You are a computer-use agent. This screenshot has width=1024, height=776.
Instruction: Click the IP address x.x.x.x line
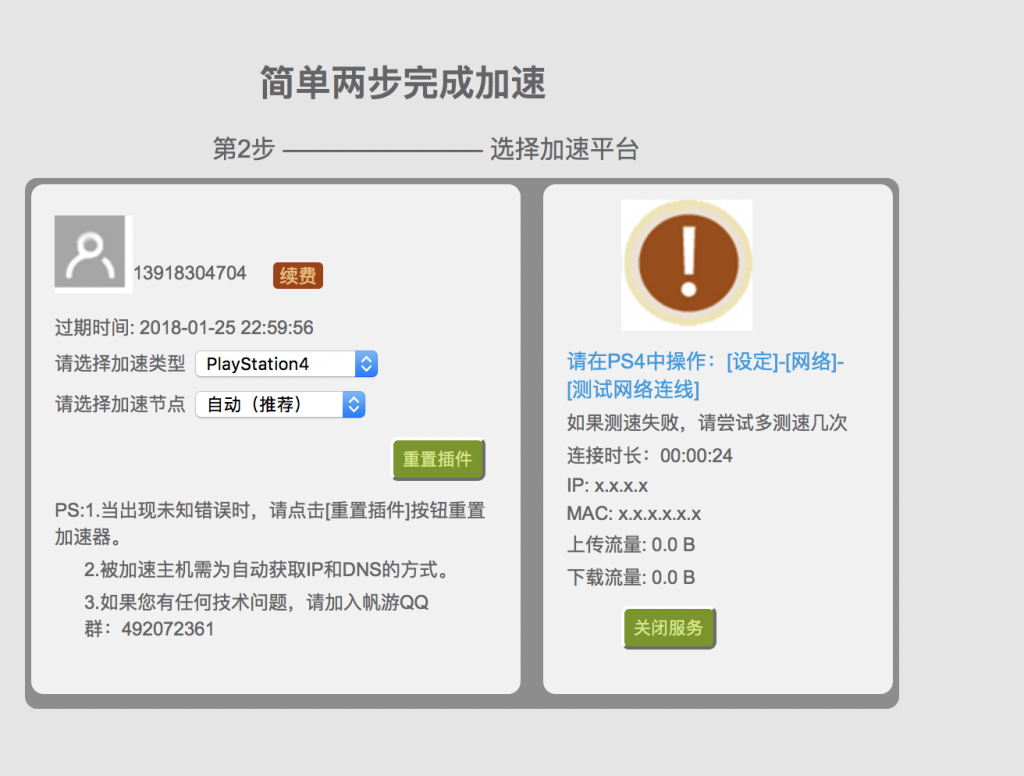click(607, 486)
